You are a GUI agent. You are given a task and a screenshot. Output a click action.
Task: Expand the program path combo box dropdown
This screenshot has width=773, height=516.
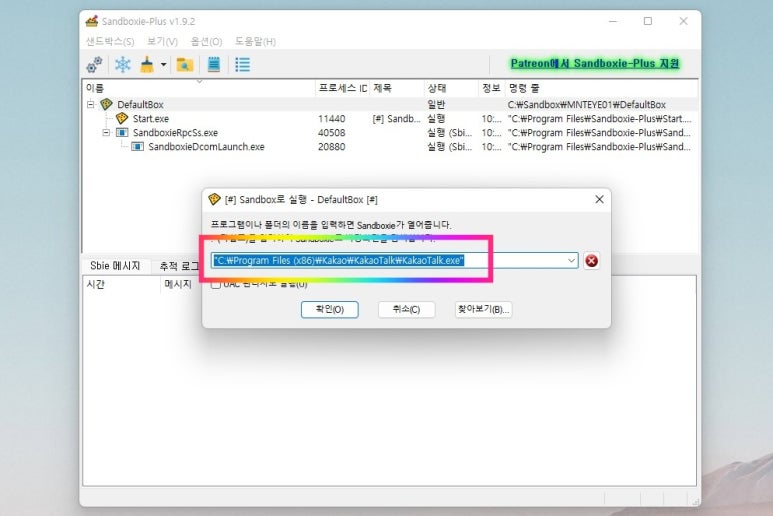tap(571, 260)
